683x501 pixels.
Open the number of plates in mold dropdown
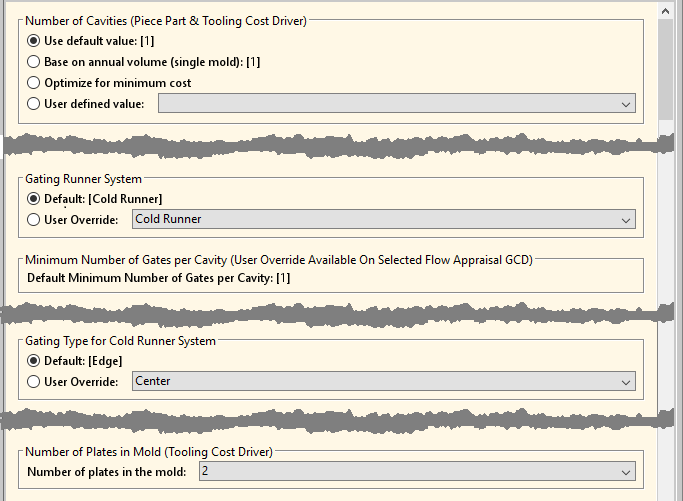coord(417,471)
